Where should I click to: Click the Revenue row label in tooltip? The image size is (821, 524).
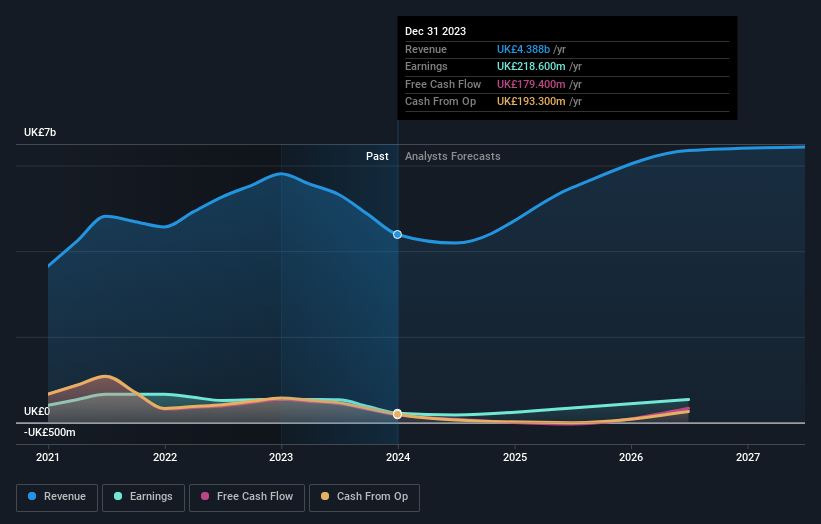tap(426, 49)
